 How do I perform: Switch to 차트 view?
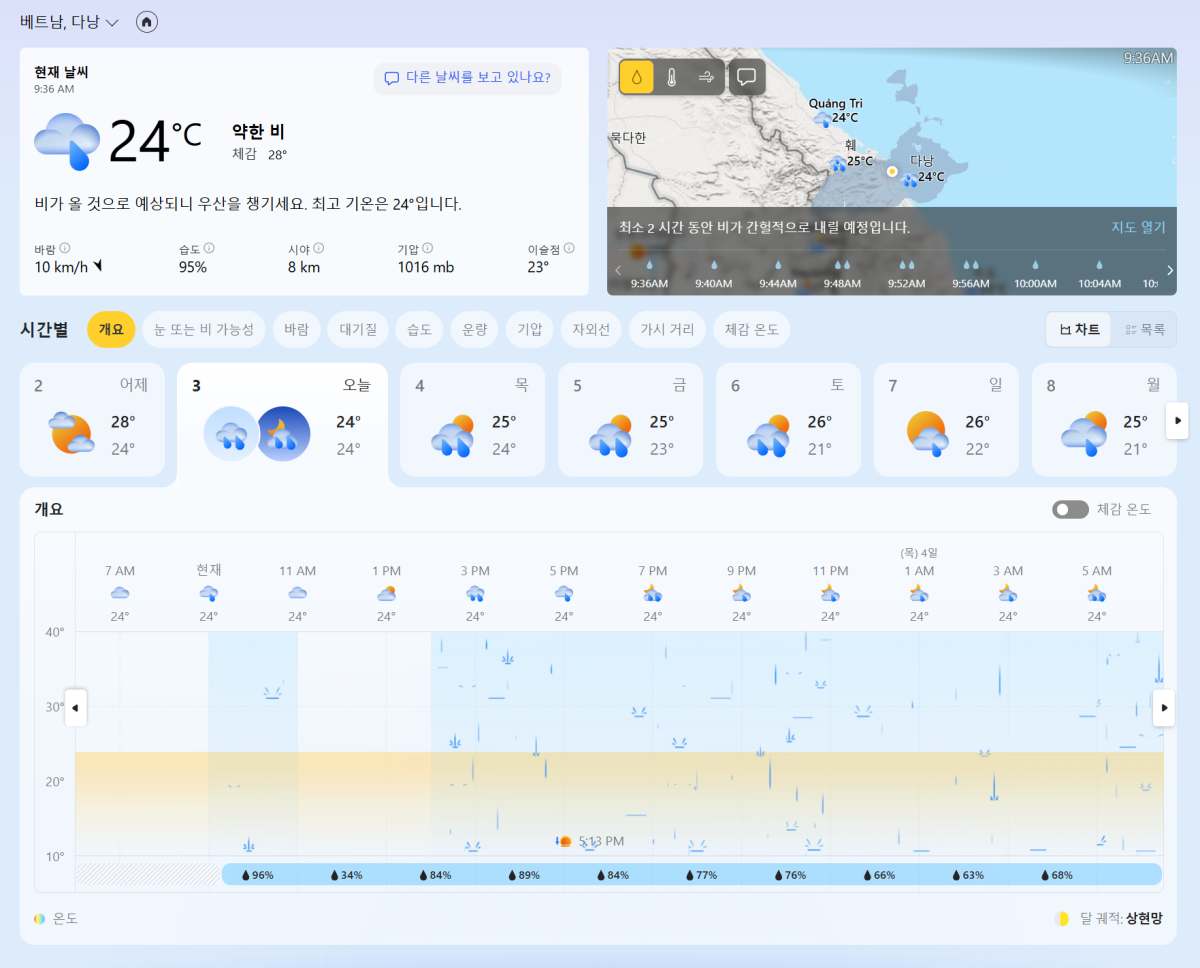pos(1079,329)
